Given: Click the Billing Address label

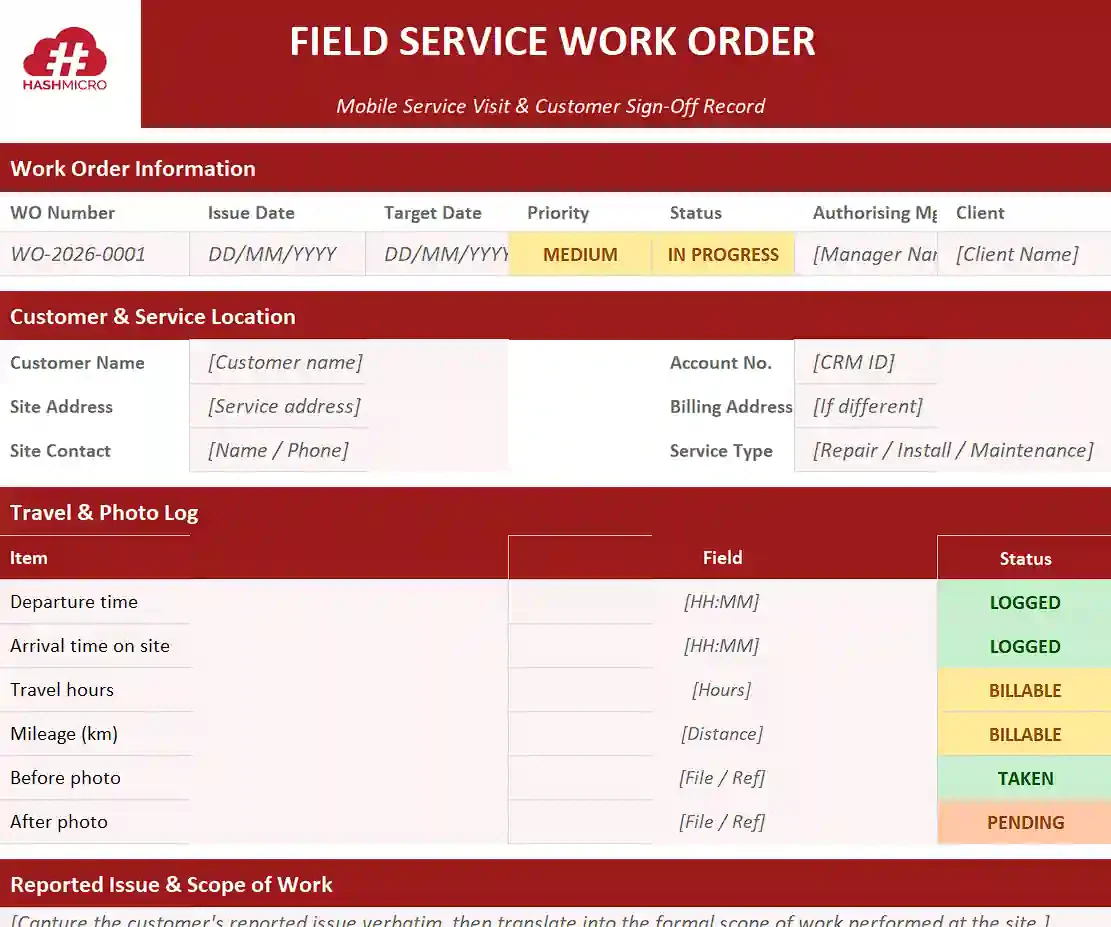Looking at the screenshot, I should coord(731,406).
